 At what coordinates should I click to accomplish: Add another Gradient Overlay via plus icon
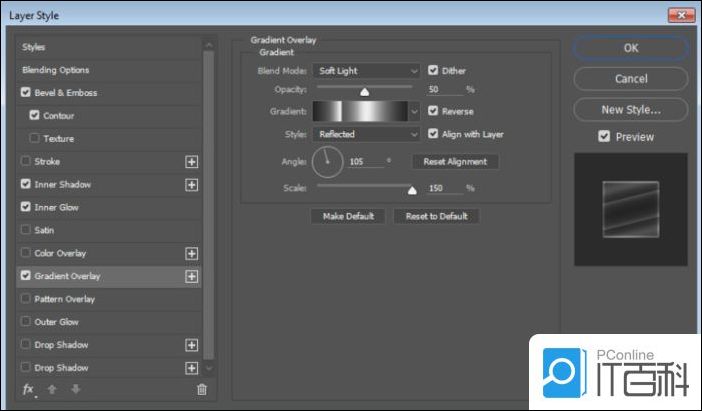tap(192, 276)
